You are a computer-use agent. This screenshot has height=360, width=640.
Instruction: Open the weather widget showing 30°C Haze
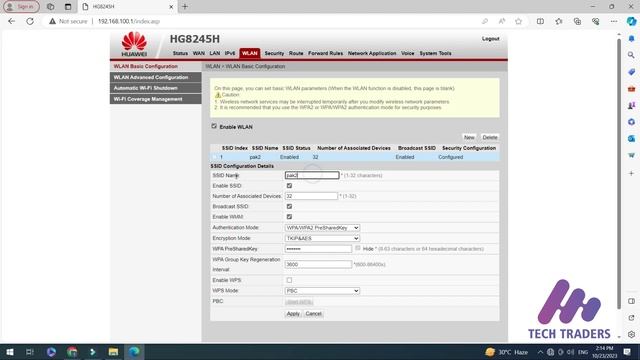(507, 352)
